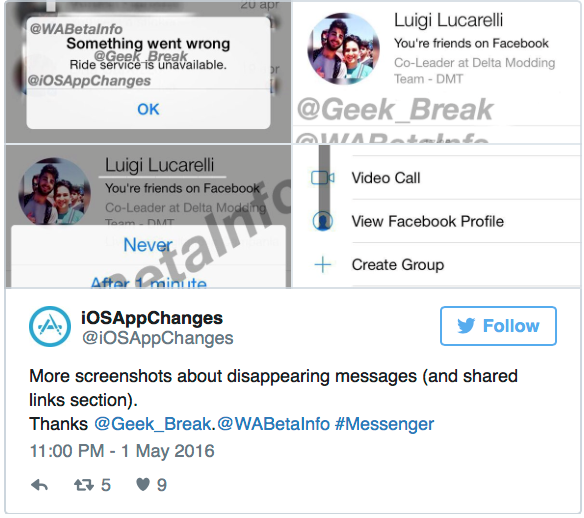The height and width of the screenshot is (518, 584).
Task: Click the Video Call camera icon
Action: pos(323,178)
